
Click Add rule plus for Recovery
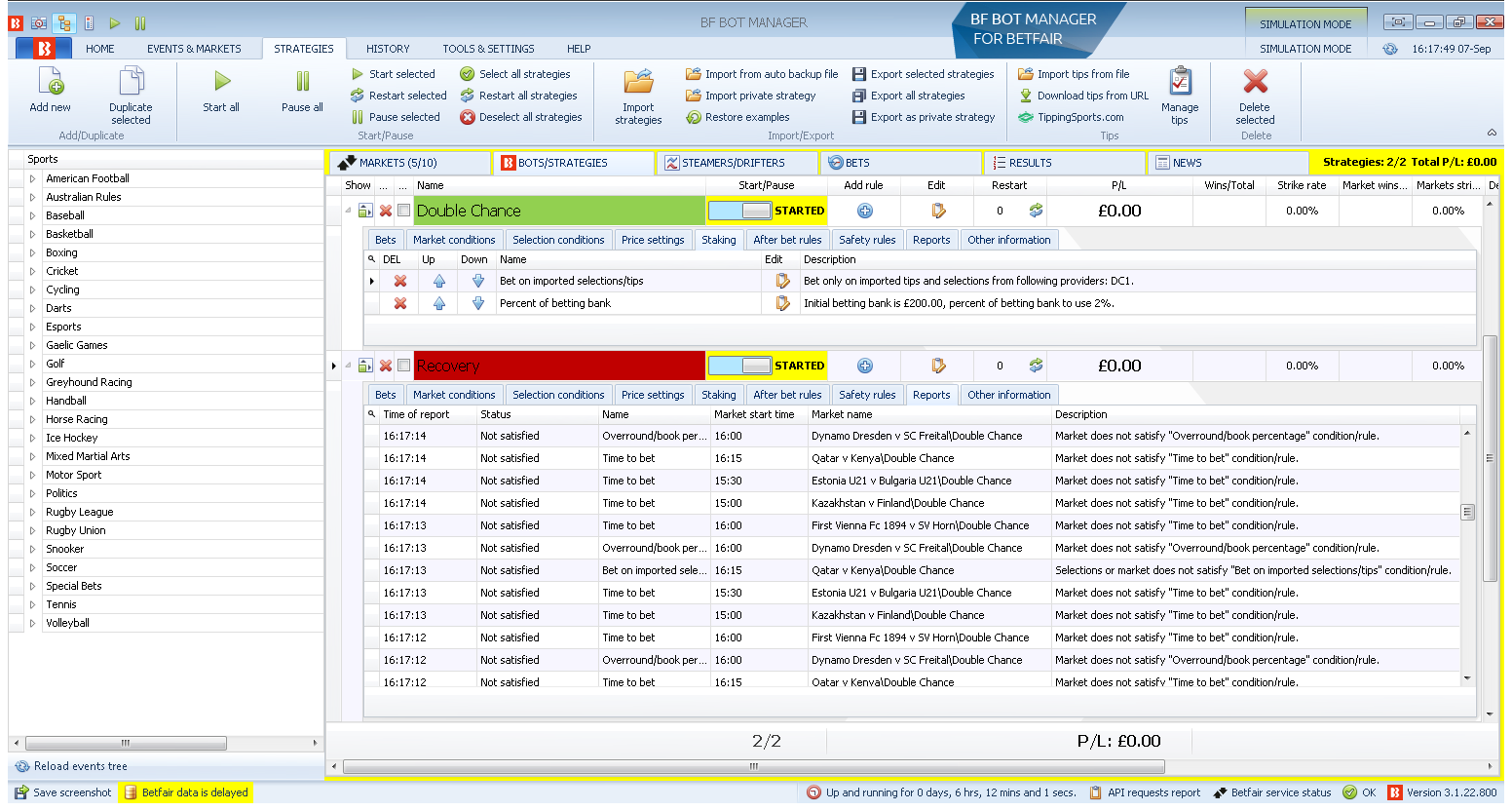coord(864,366)
